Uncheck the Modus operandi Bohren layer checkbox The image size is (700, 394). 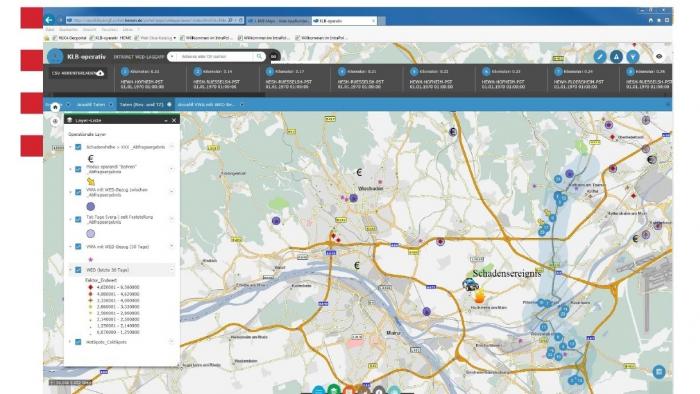point(78,169)
